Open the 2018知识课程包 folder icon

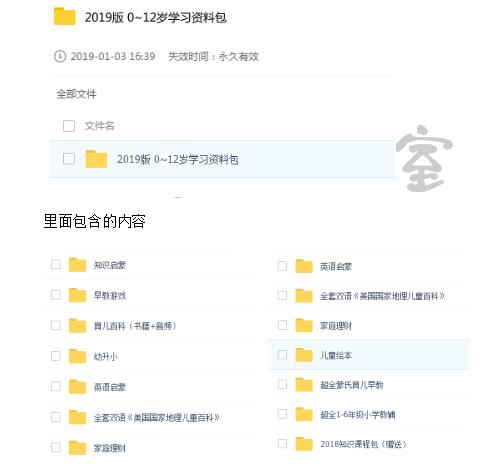click(x=304, y=444)
